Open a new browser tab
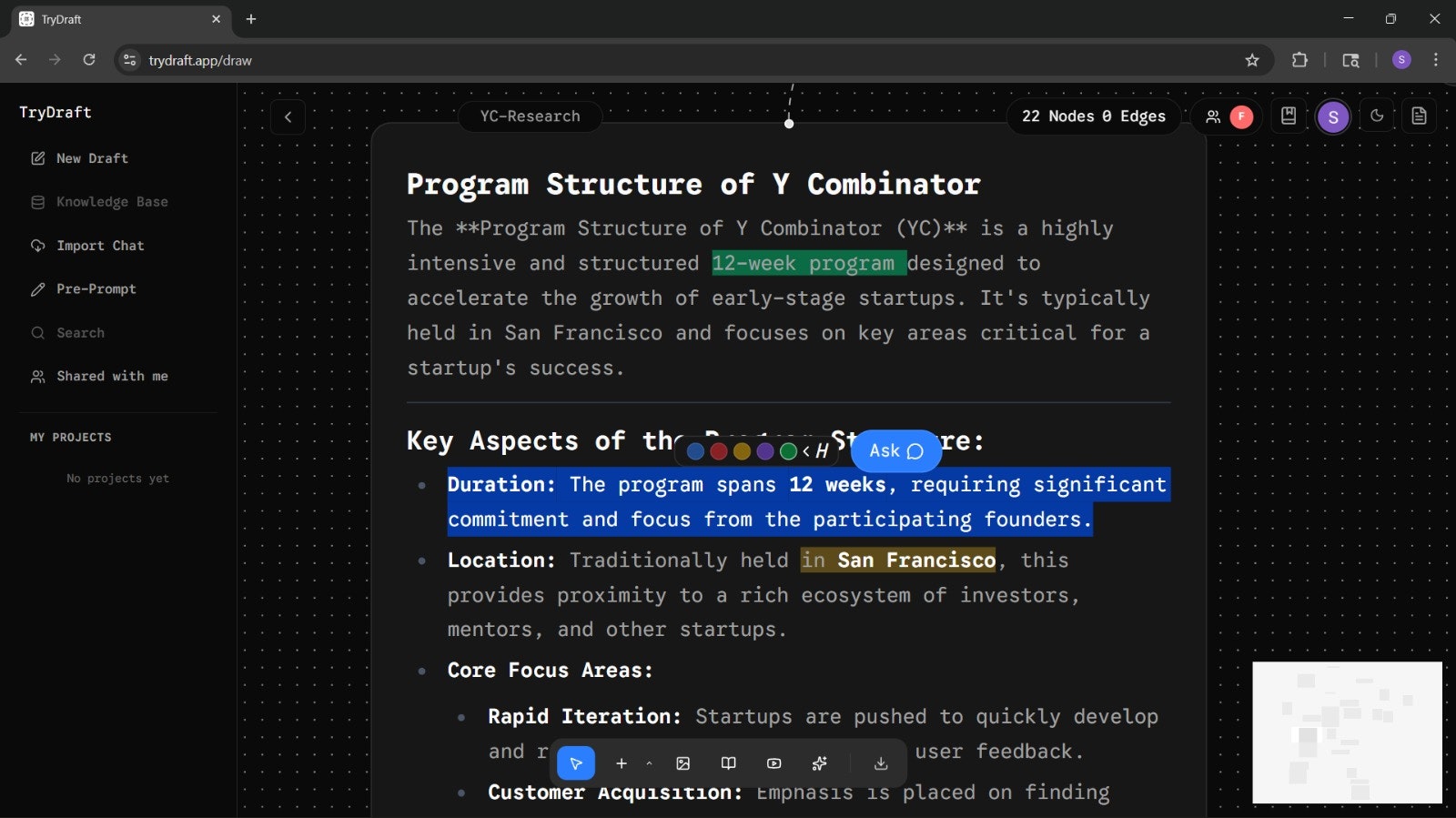The image size is (1456, 818). point(251,19)
